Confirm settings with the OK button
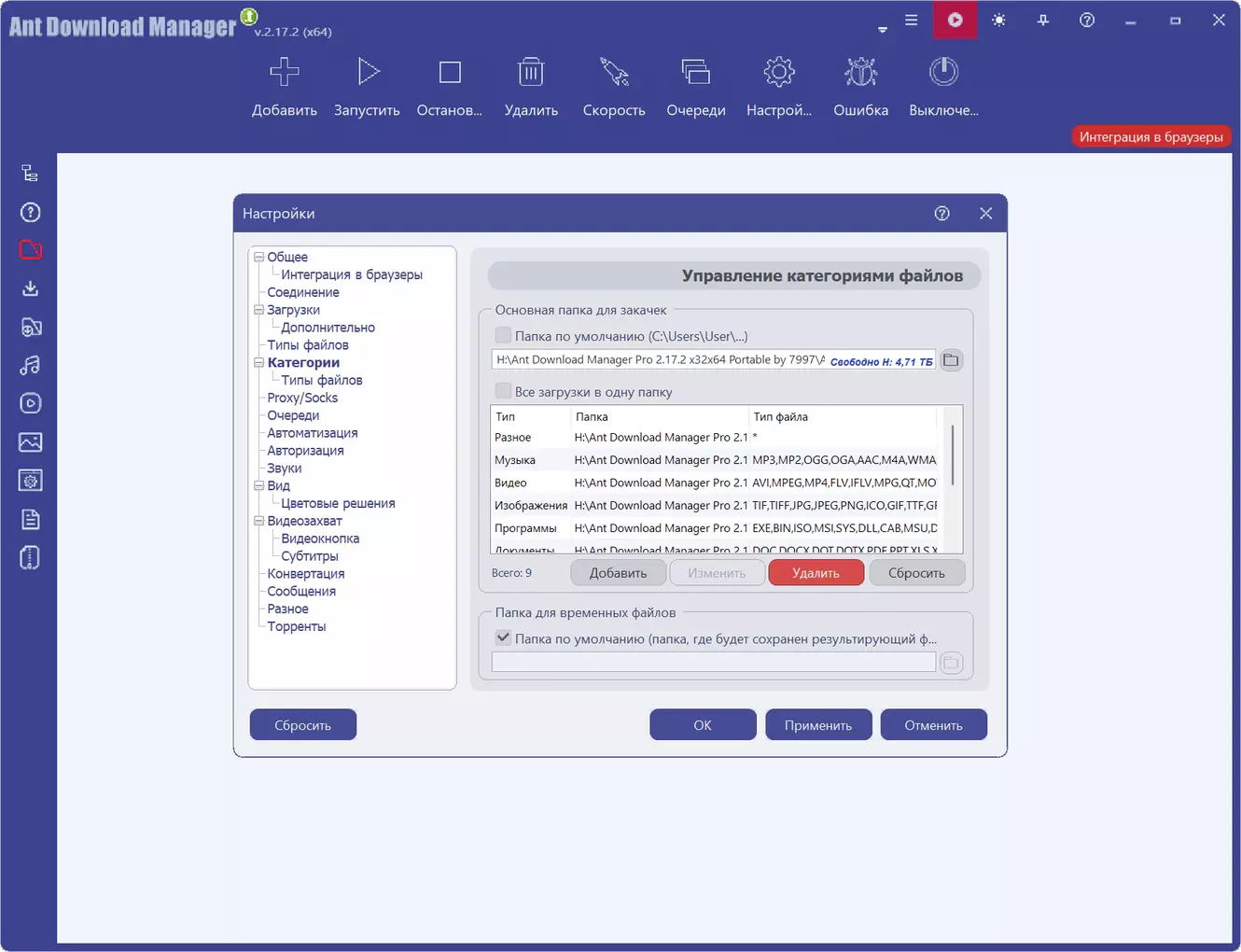 [x=703, y=725]
